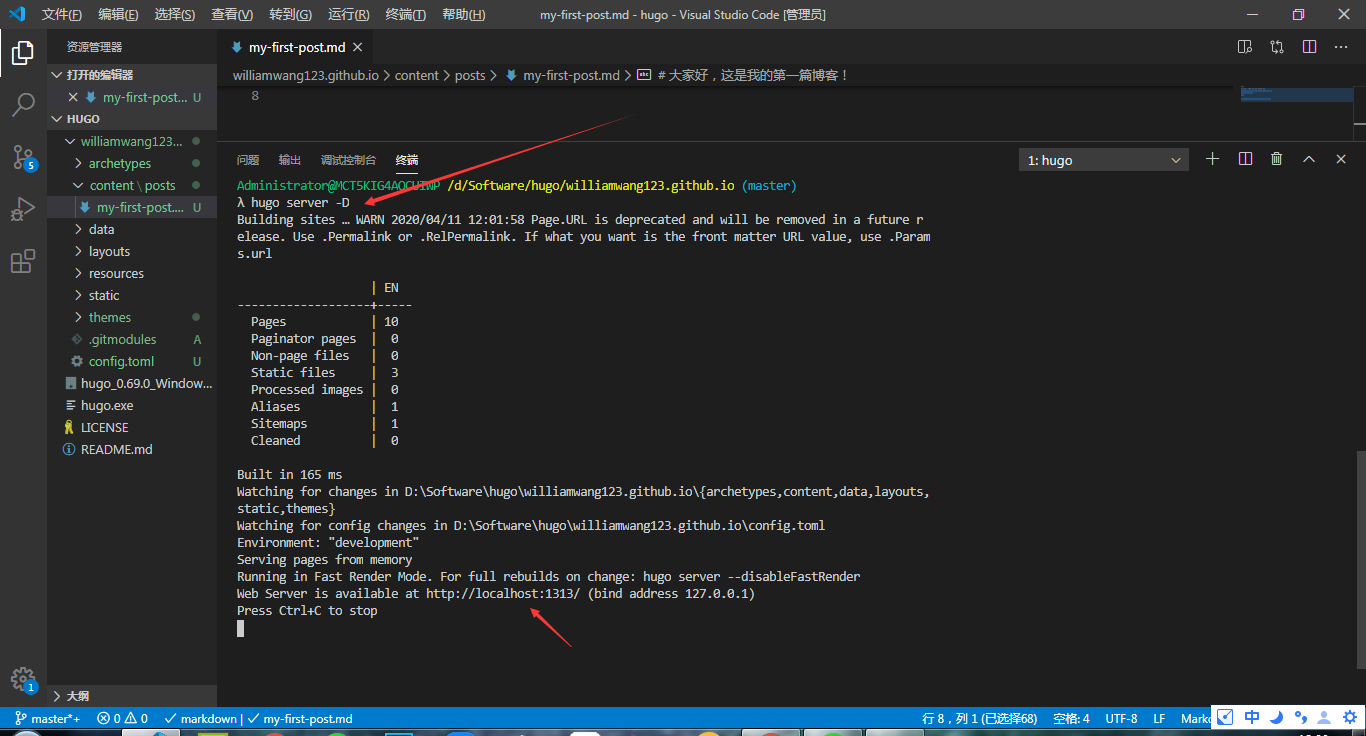Click the posts breadcrumb segment

click(470, 75)
